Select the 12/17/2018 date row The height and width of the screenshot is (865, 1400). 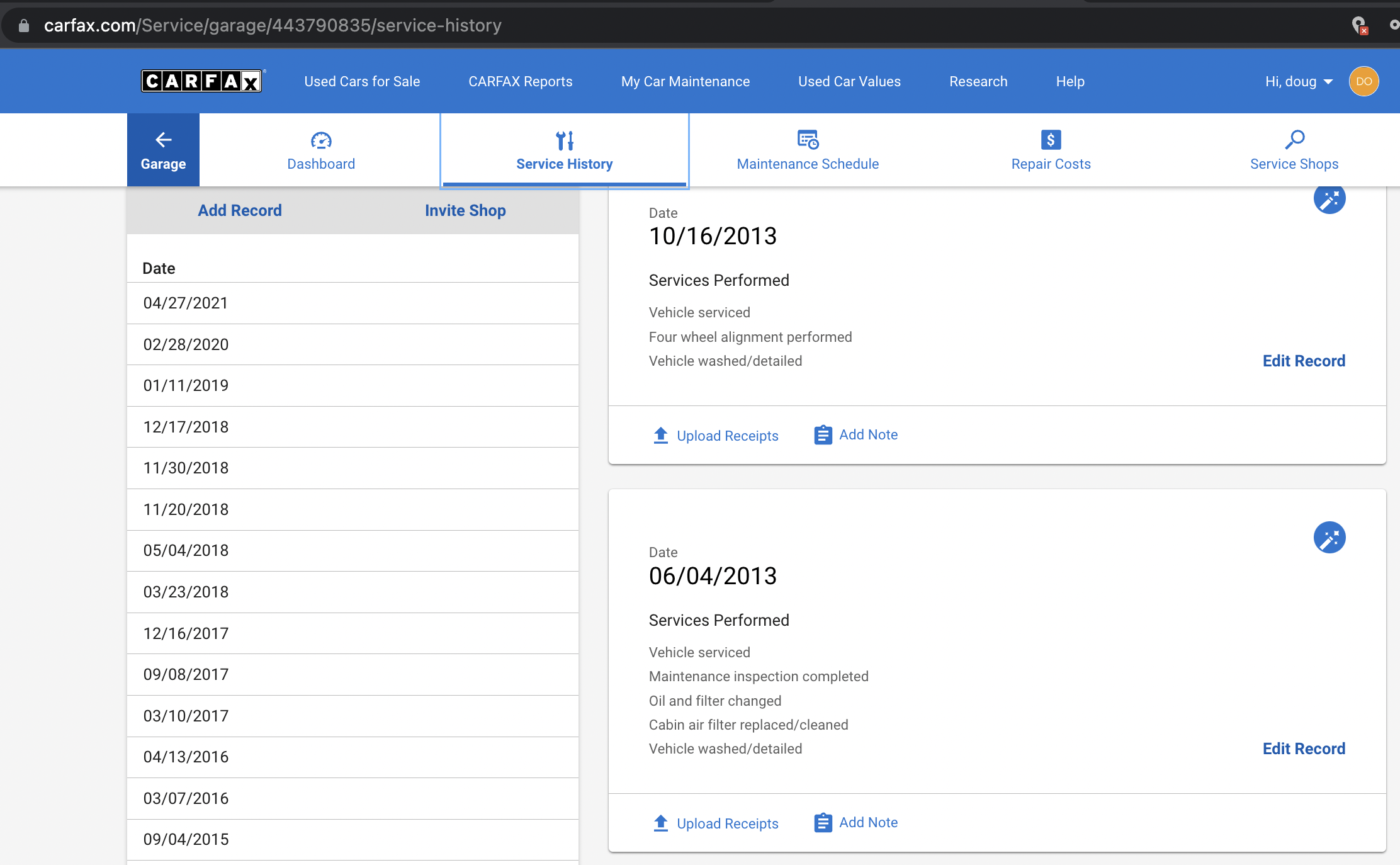coord(353,427)
